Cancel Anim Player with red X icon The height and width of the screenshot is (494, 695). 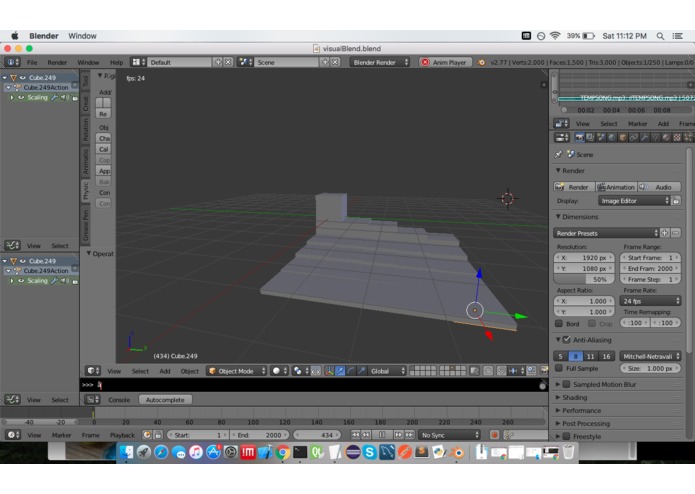(x=425, y=62)
